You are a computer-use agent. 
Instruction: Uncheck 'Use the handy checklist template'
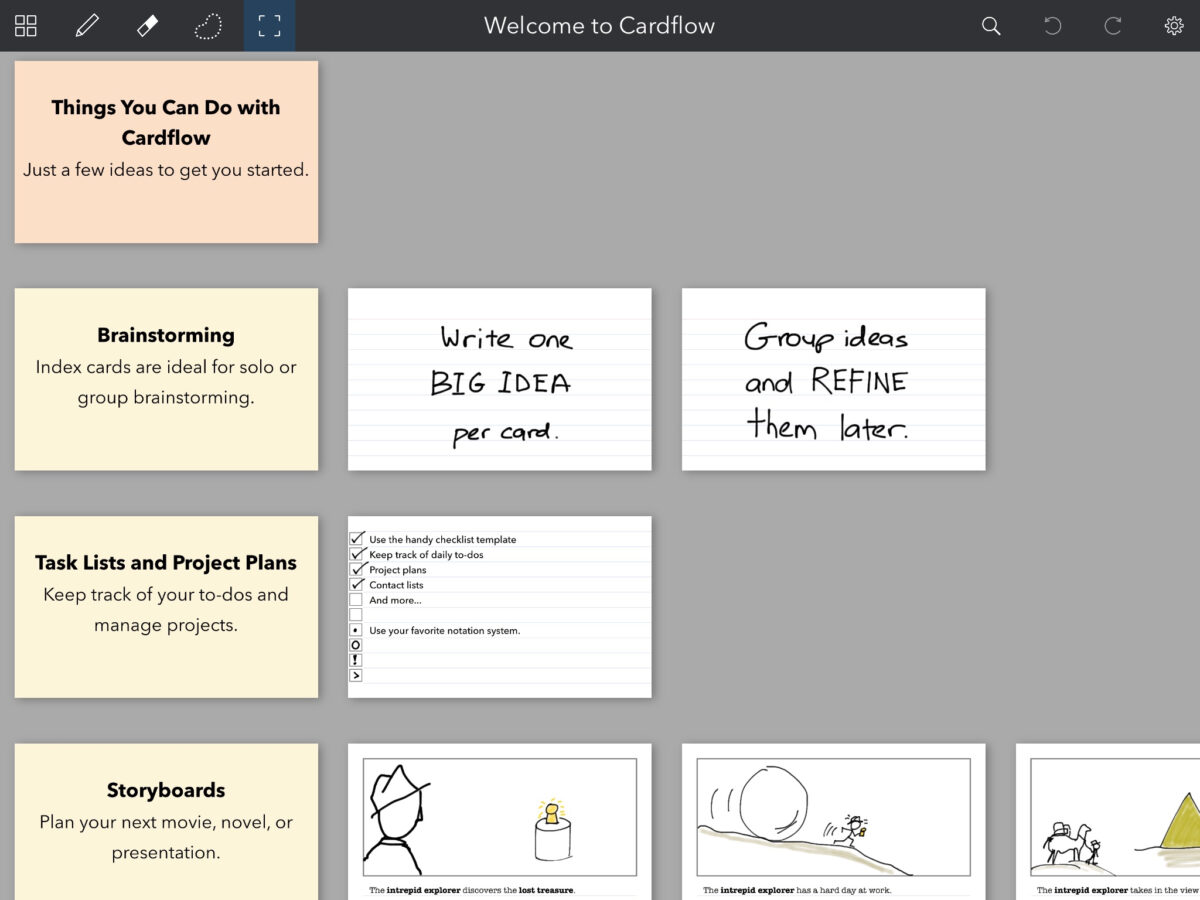point(357,538)
